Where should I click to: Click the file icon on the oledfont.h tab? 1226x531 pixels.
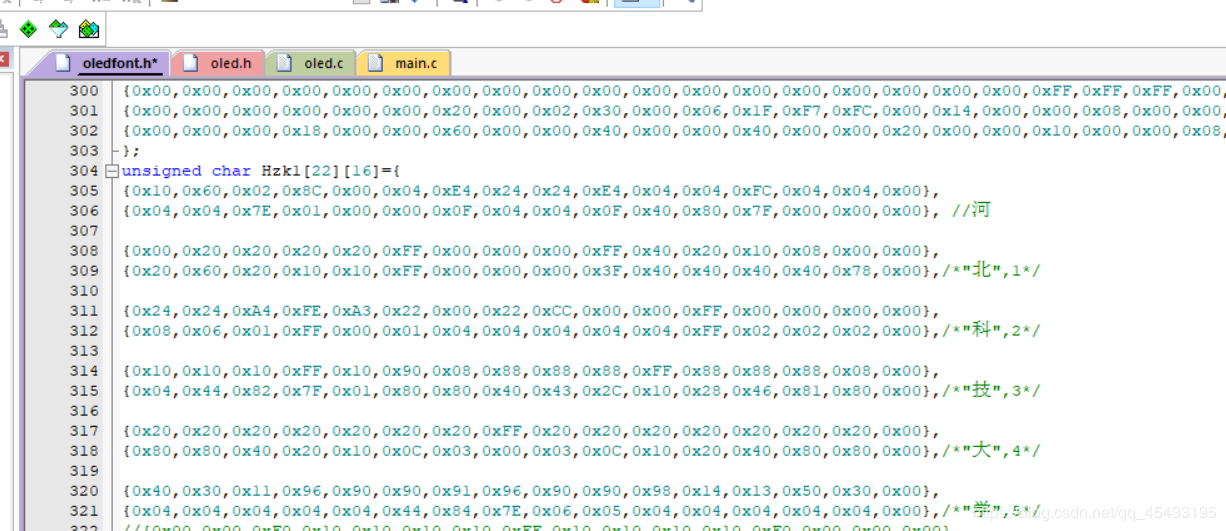(x=64, y=63)
